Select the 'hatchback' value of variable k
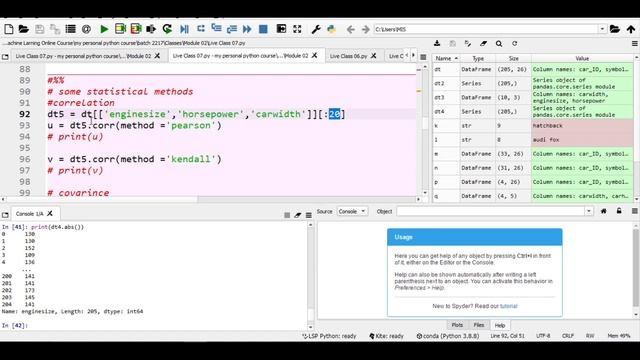640x360 pixels. (x=582, y=126)
